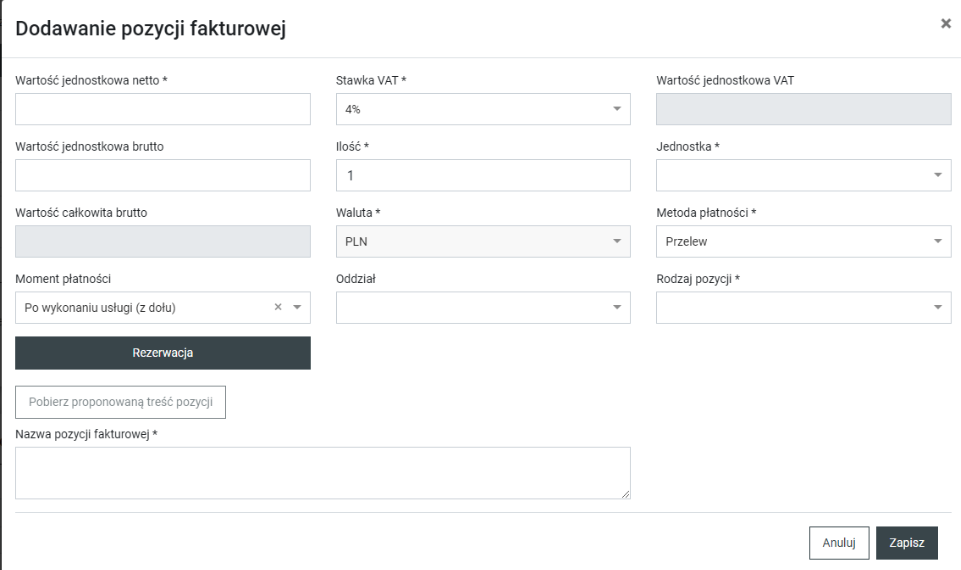Screen dimensions: 961x570
Task: Click the Wartość całkowita brutto field
Action: [x=163, y=241]
